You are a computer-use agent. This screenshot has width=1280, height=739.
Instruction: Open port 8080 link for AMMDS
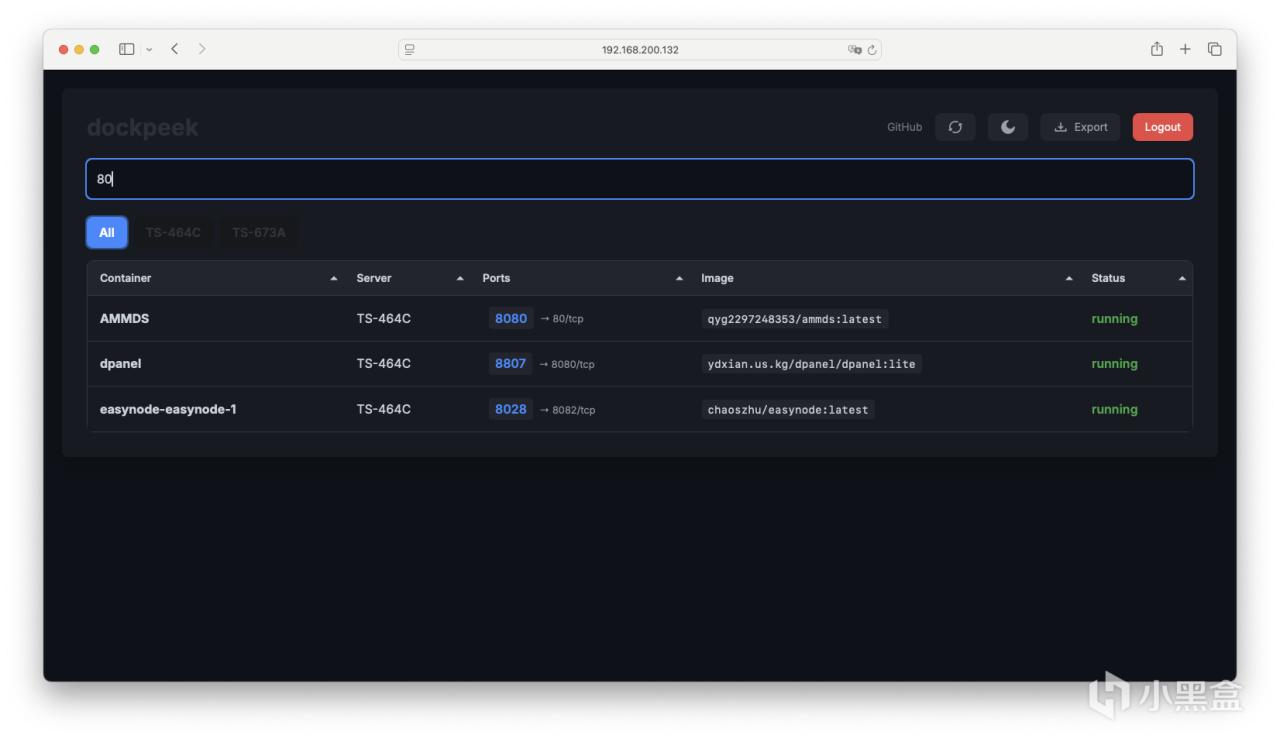tap(511, 319)
